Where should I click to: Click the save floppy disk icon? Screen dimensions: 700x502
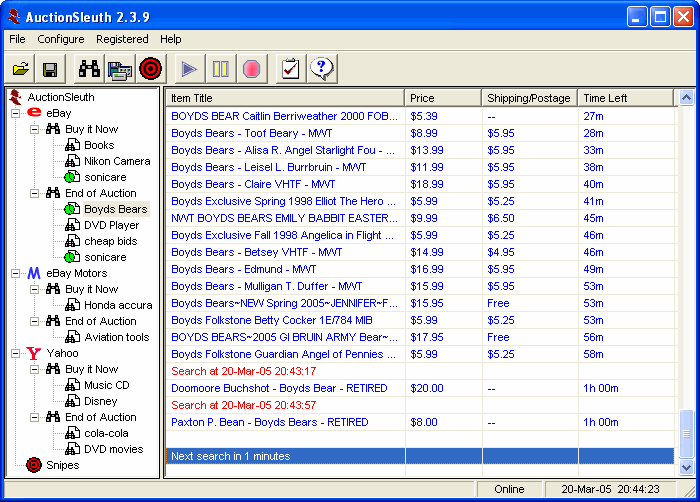(x=50, y=69)
